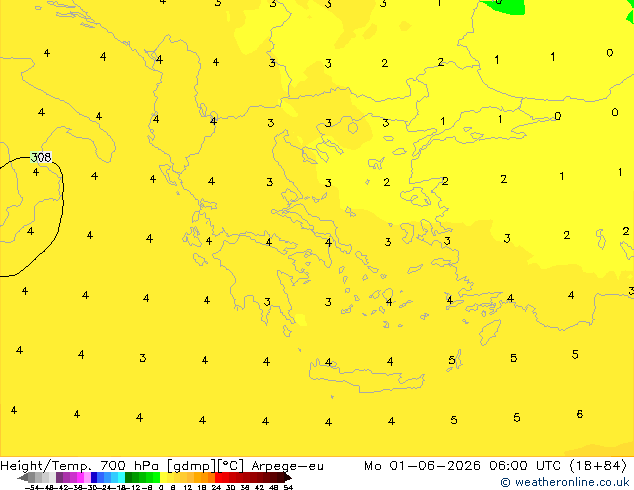Open the weatheronline.co.uk copyright link
The image size is (634, 490).
click(565, 482)
